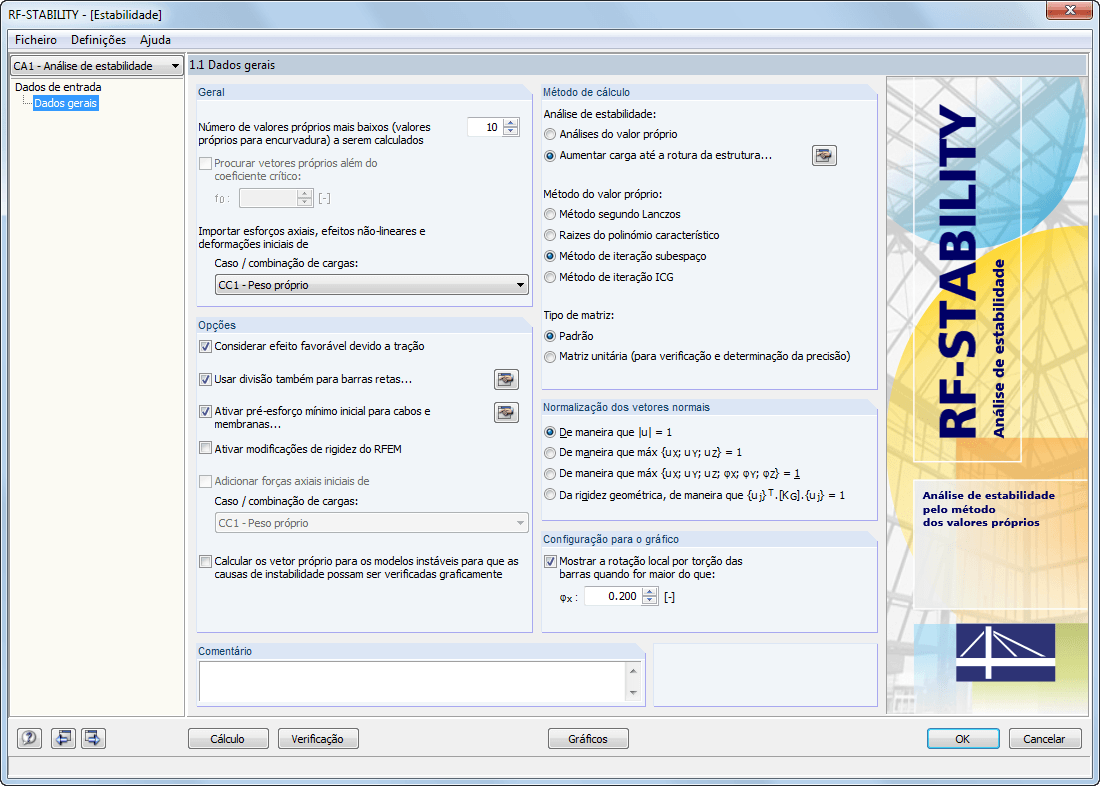Enable 'Ativar modificações de rigidez do RFEM'
This screenshot has width=1100, height=786.
point(206,448)
